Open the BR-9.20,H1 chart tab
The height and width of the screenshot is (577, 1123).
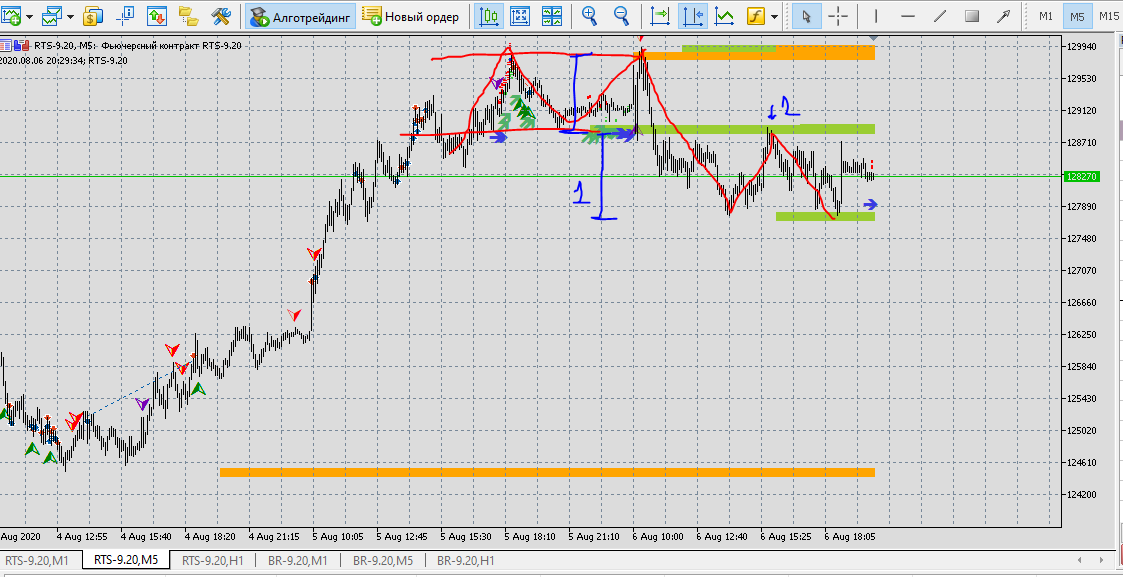click(x=466, y=561)
